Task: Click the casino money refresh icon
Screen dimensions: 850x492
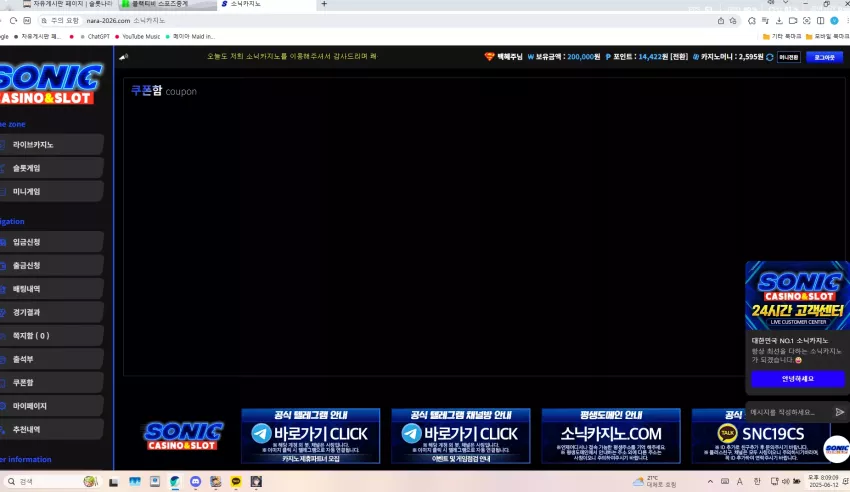Action: coord(769,57)
